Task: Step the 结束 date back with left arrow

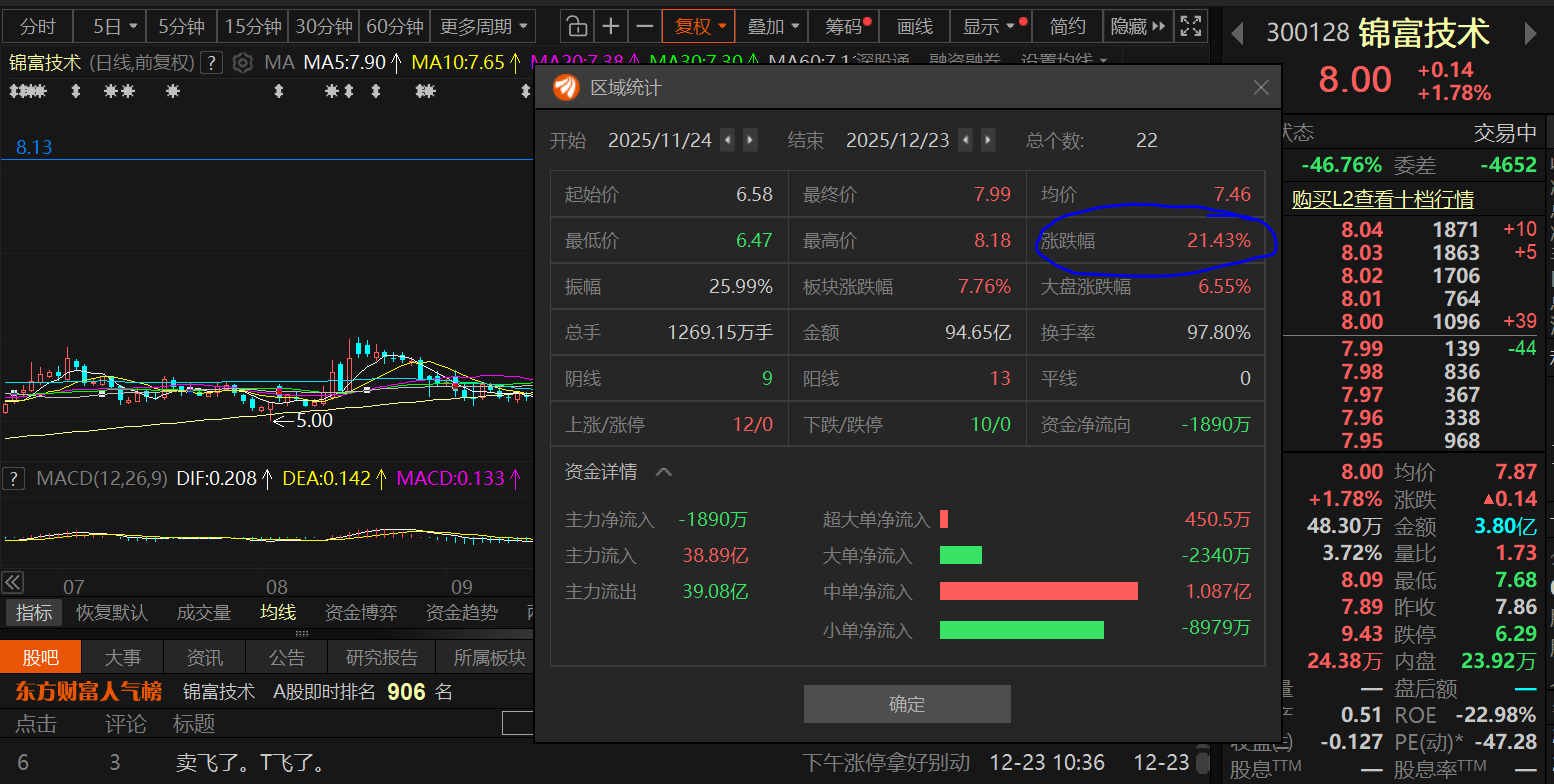Action: tap(965, 140)
